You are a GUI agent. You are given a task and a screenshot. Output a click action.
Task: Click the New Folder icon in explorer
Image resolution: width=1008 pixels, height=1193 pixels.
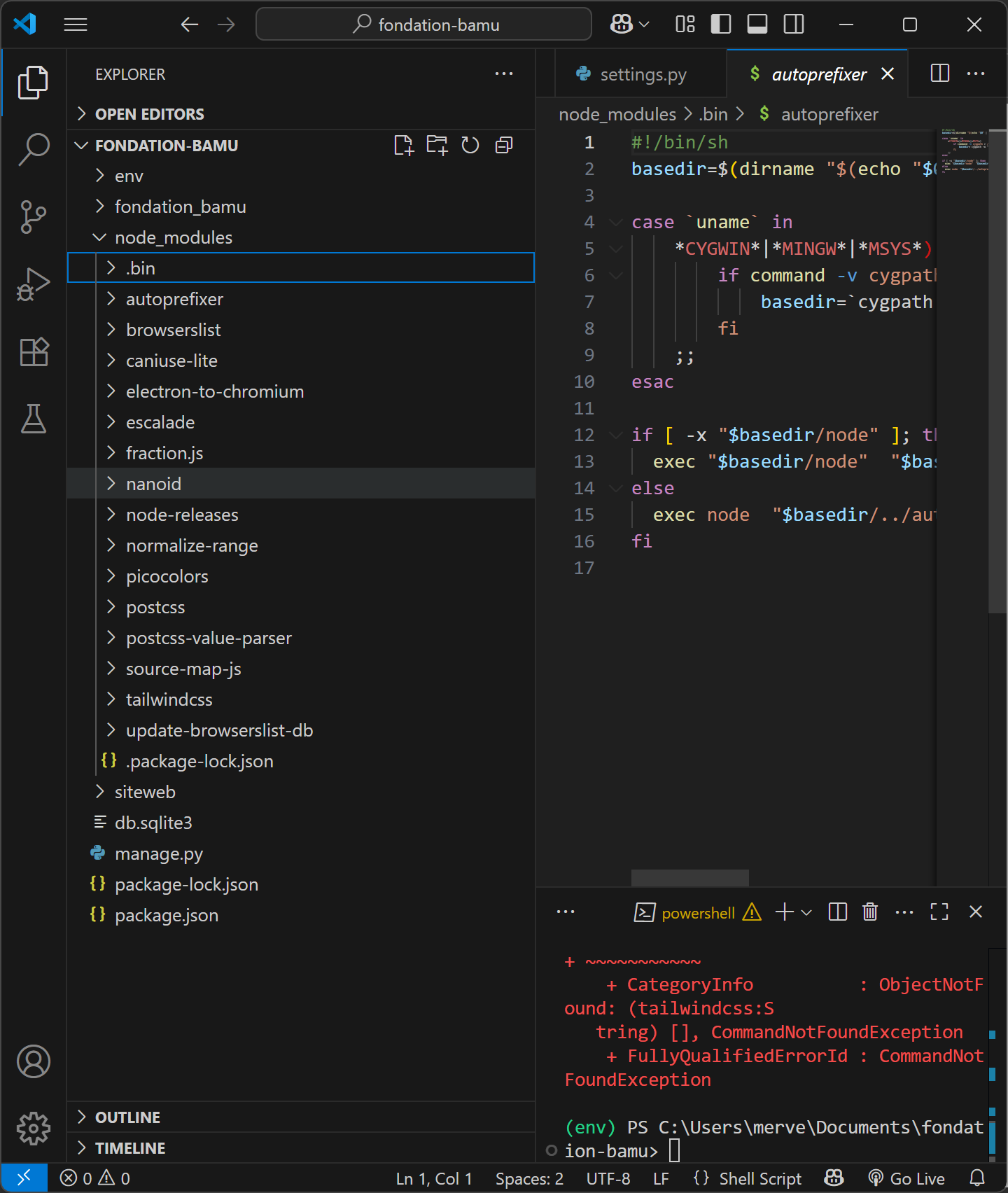[437, 145]
